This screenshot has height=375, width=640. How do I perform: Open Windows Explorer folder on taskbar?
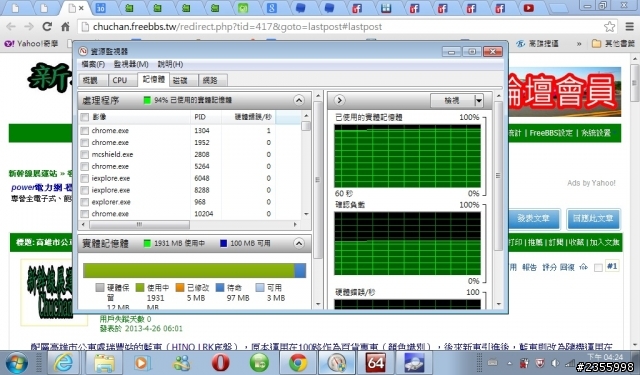pyautogui.click(x=103, y=363)
